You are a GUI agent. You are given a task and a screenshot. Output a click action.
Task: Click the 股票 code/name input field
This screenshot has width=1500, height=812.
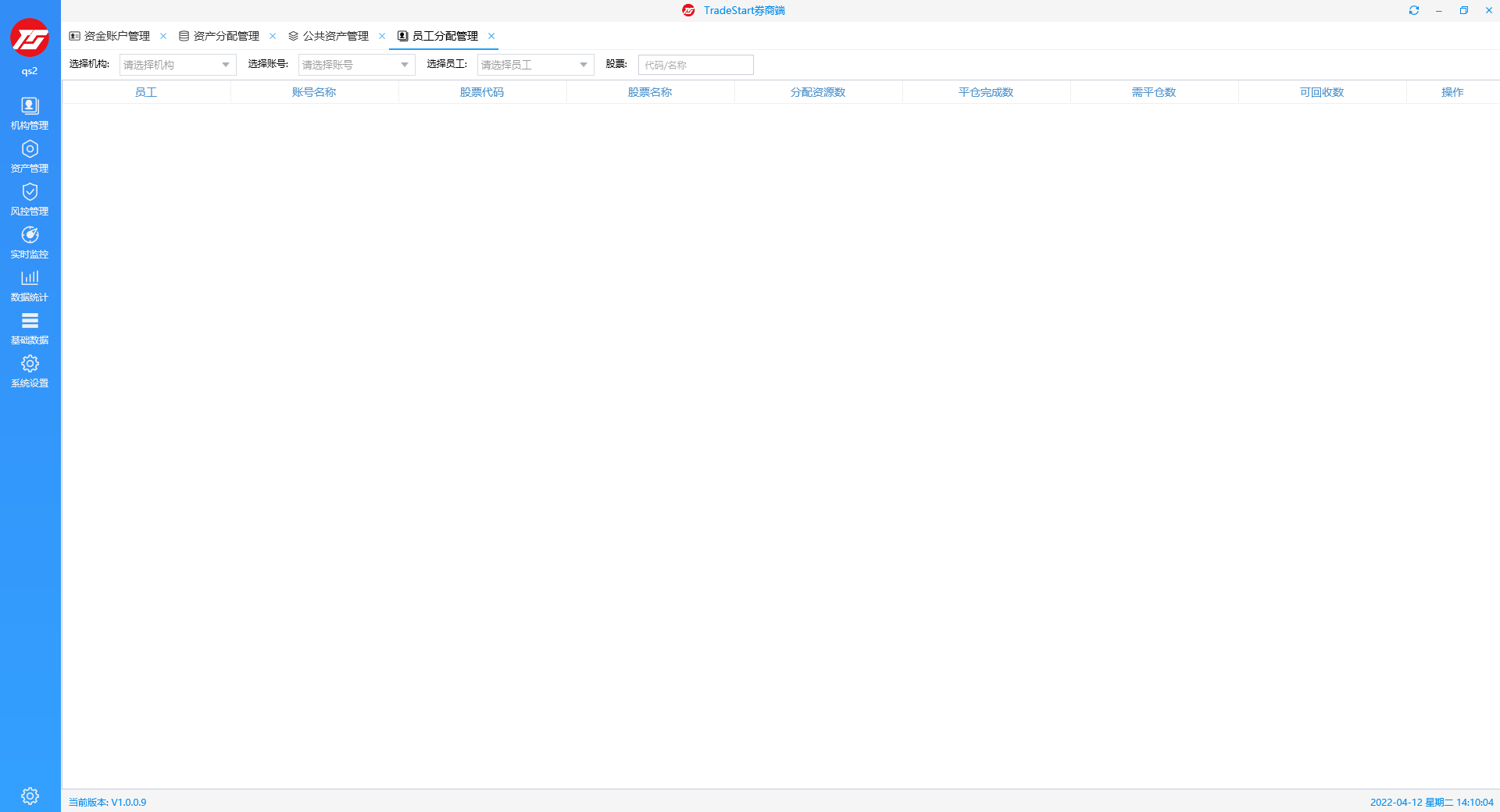pyautogui.click(x=695, y=65)
